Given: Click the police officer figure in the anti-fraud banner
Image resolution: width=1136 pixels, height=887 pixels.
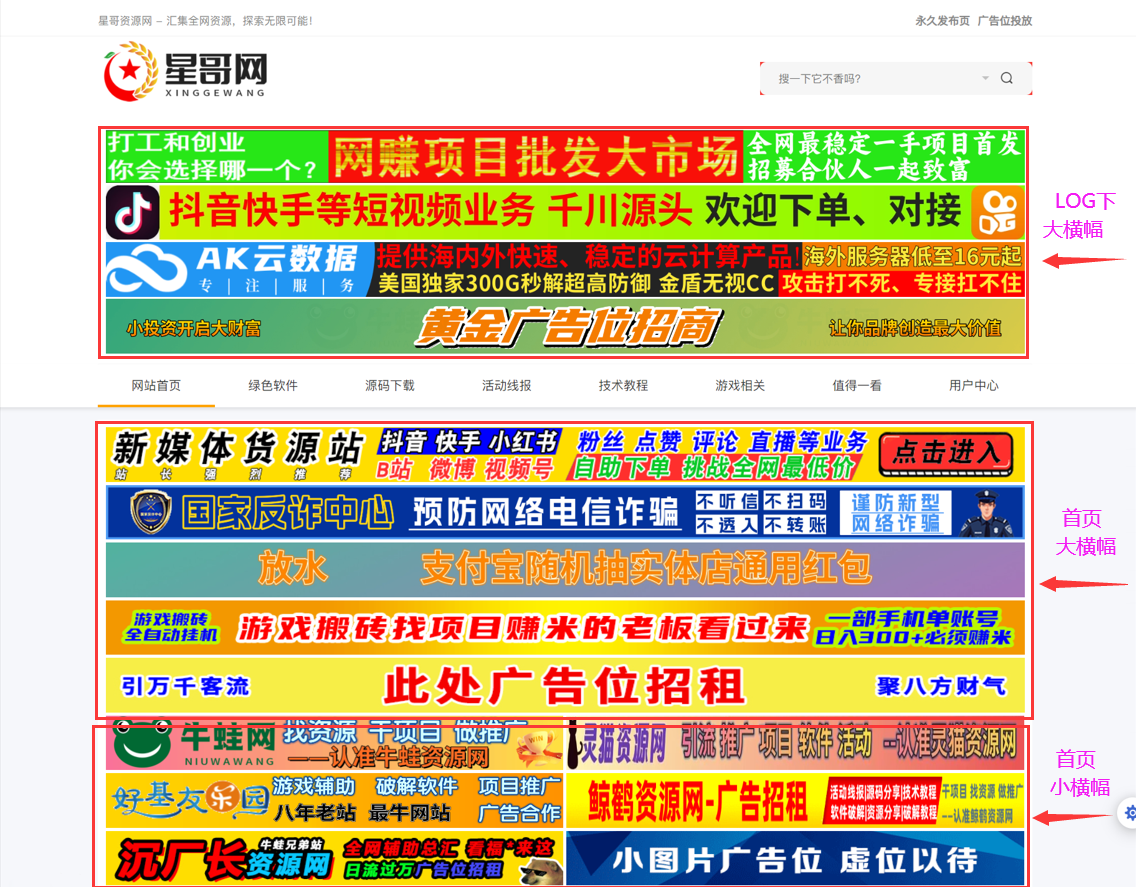Looking at the screenshot, I should click(987, 513).
